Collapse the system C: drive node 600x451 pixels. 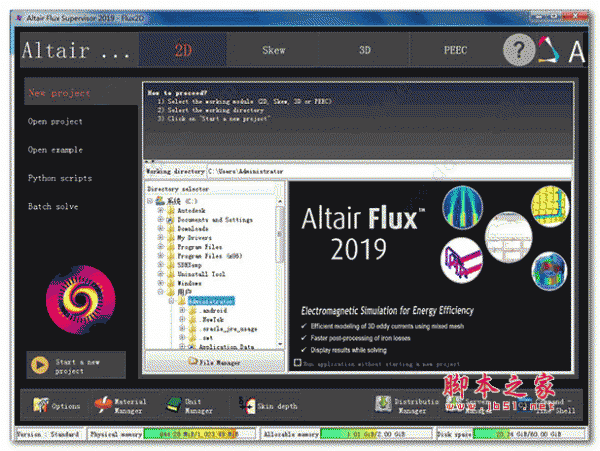pos(150,201)
